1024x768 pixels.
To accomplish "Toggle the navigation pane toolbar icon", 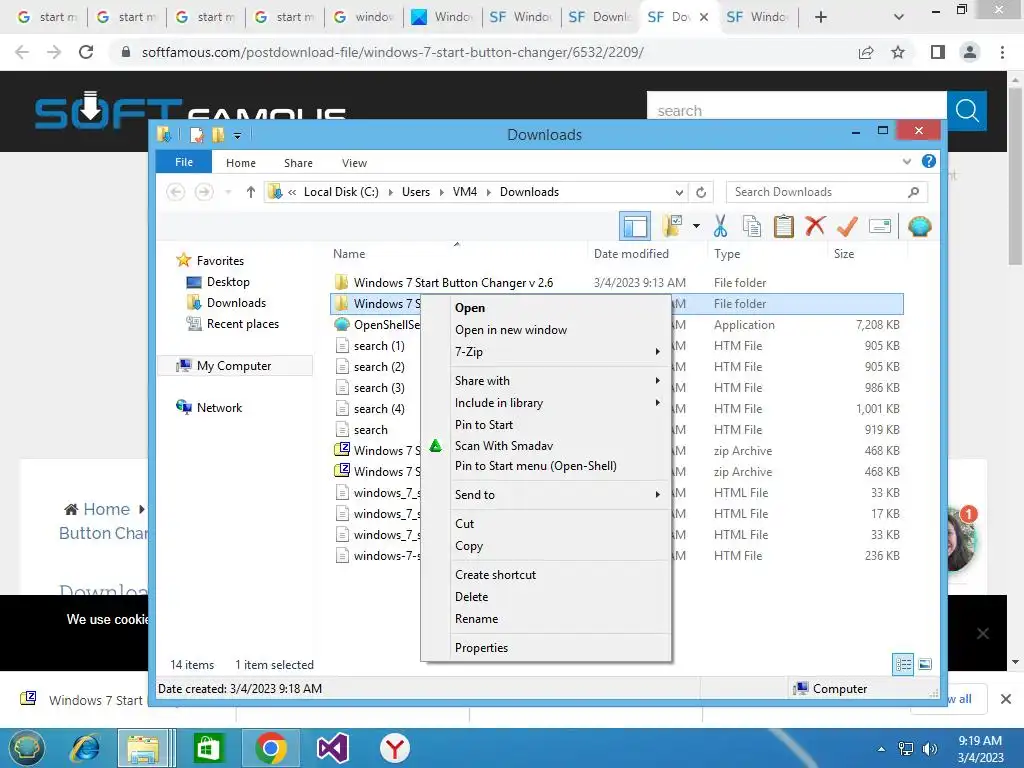I will click(x=635, y=226).
